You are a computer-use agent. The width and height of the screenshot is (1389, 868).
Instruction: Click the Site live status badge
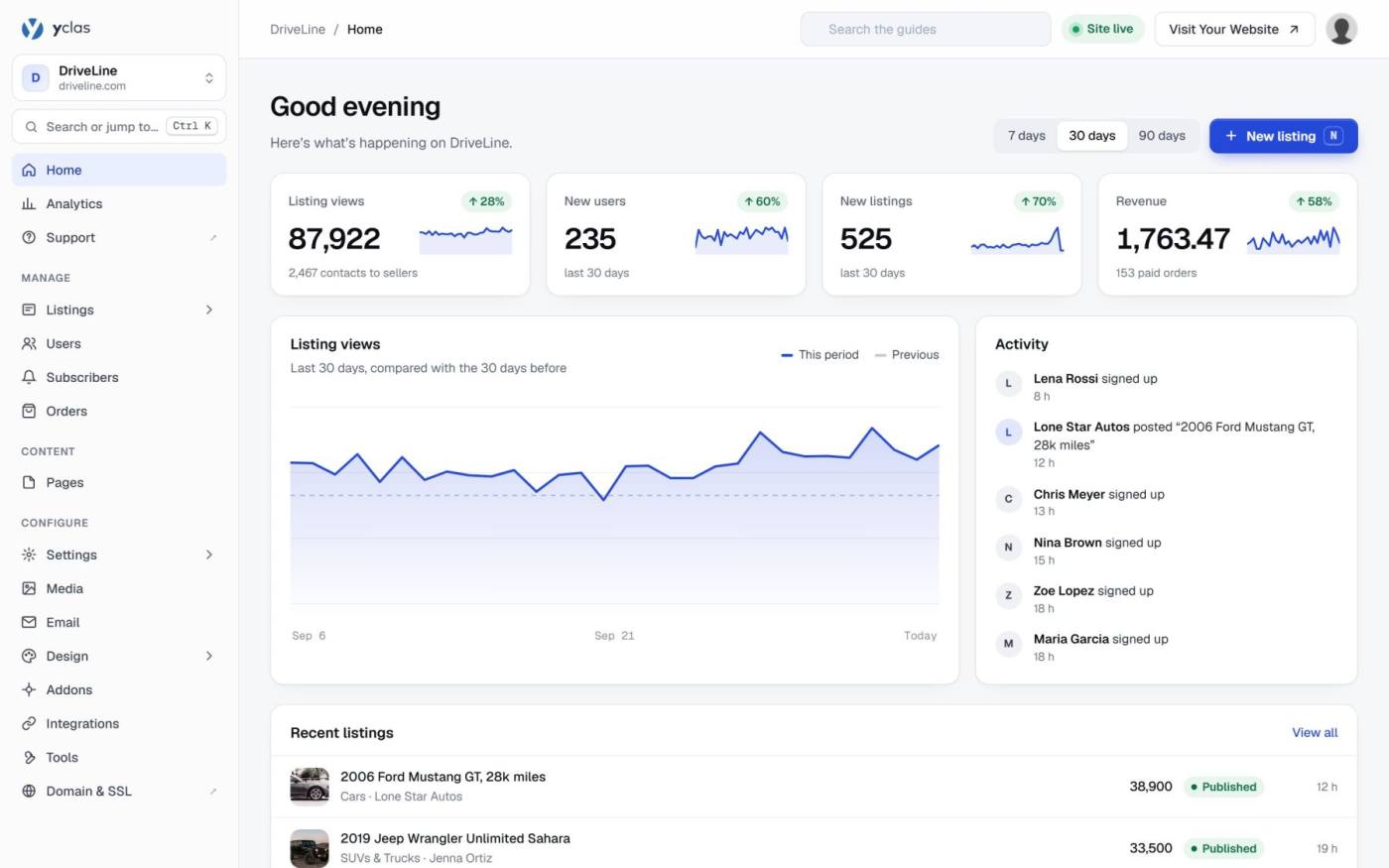(1102, 29)
